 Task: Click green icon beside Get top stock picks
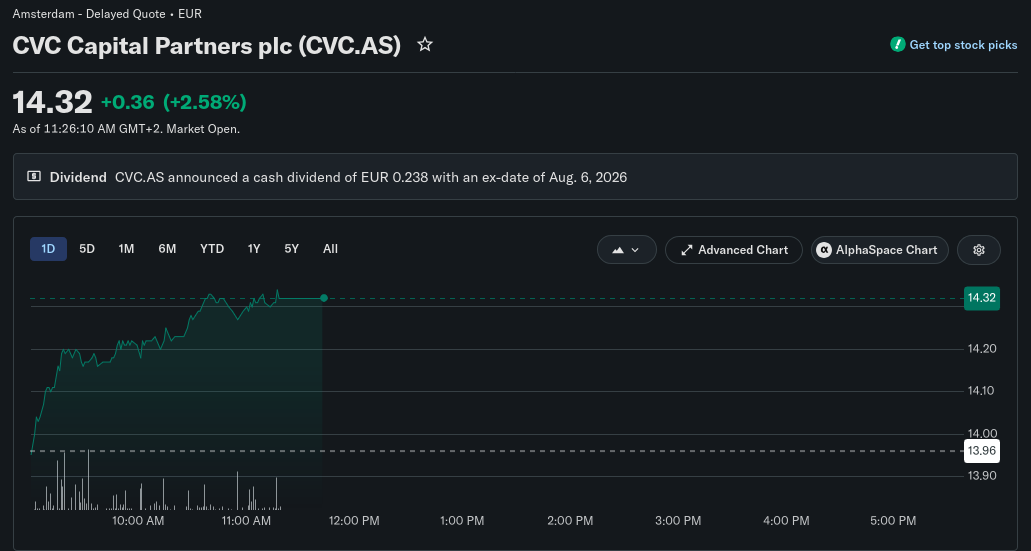pos(898,45)
